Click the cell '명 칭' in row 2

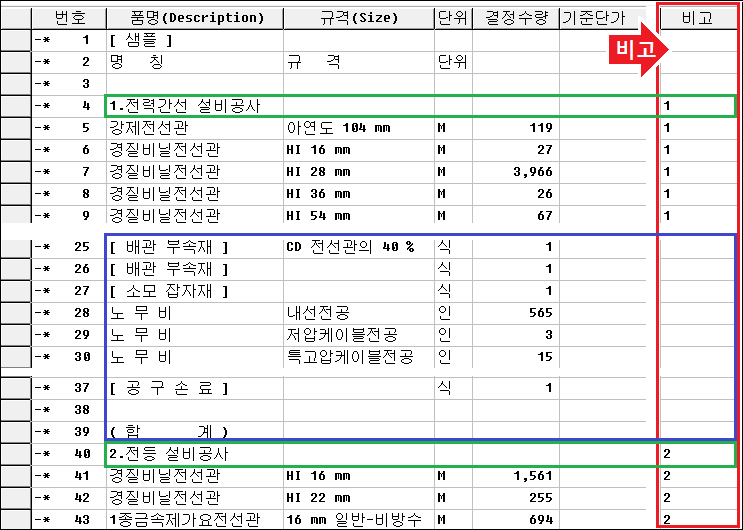coord(195,62)
